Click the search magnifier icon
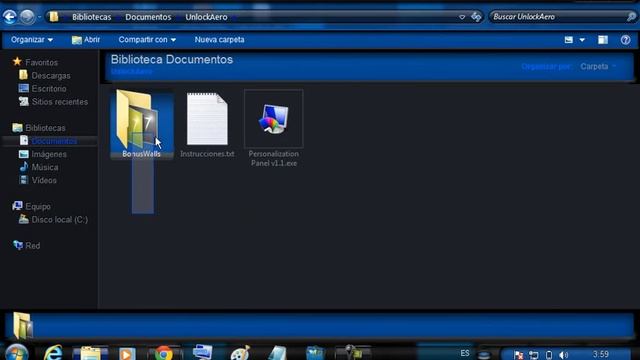This screenshot has height=360, width=640. (x=631, y=17)
